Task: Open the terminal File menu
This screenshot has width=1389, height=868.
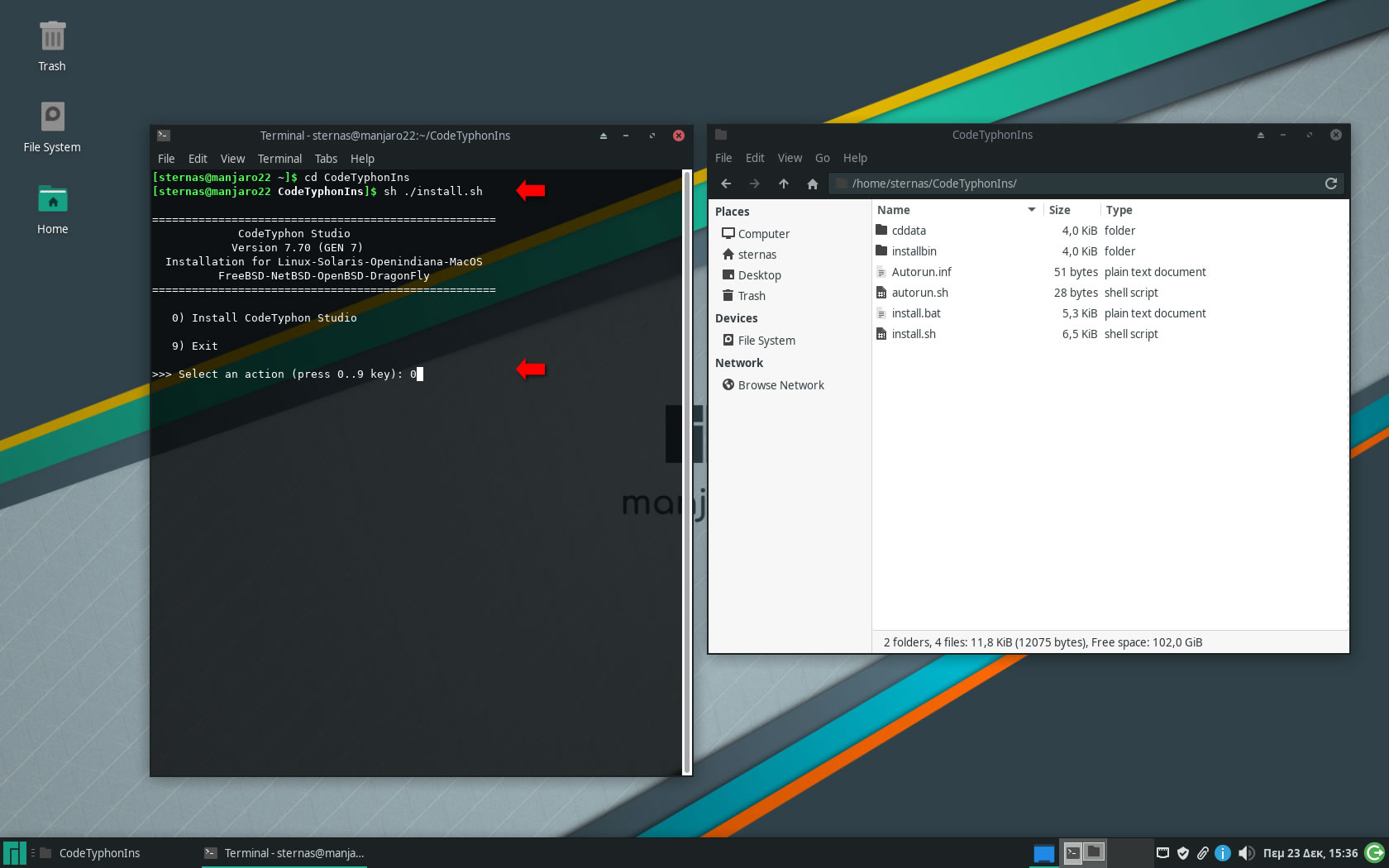Action: click(x=166, y=159)
